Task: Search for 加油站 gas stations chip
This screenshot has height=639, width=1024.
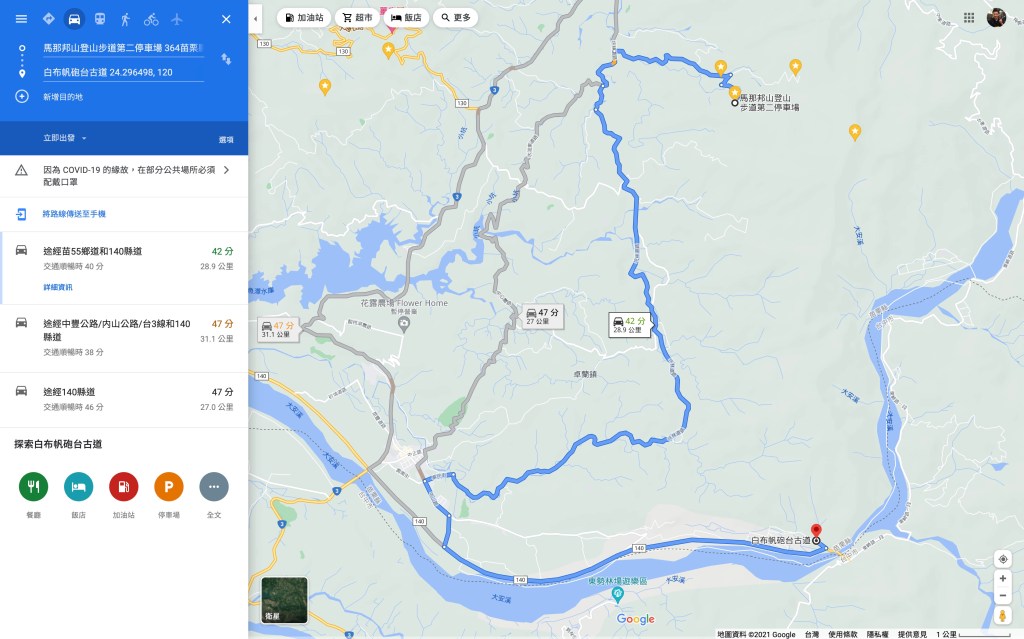Action: coord(304,18)
